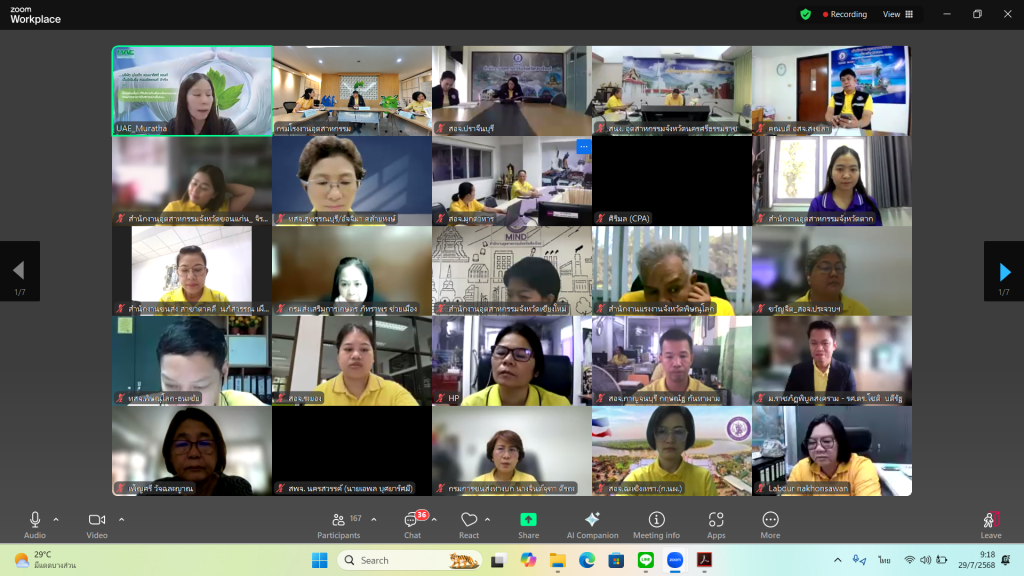Open the Apps panel
Image resolution: width=1024 pixels, height=576 pixels.
pos(716,524)
